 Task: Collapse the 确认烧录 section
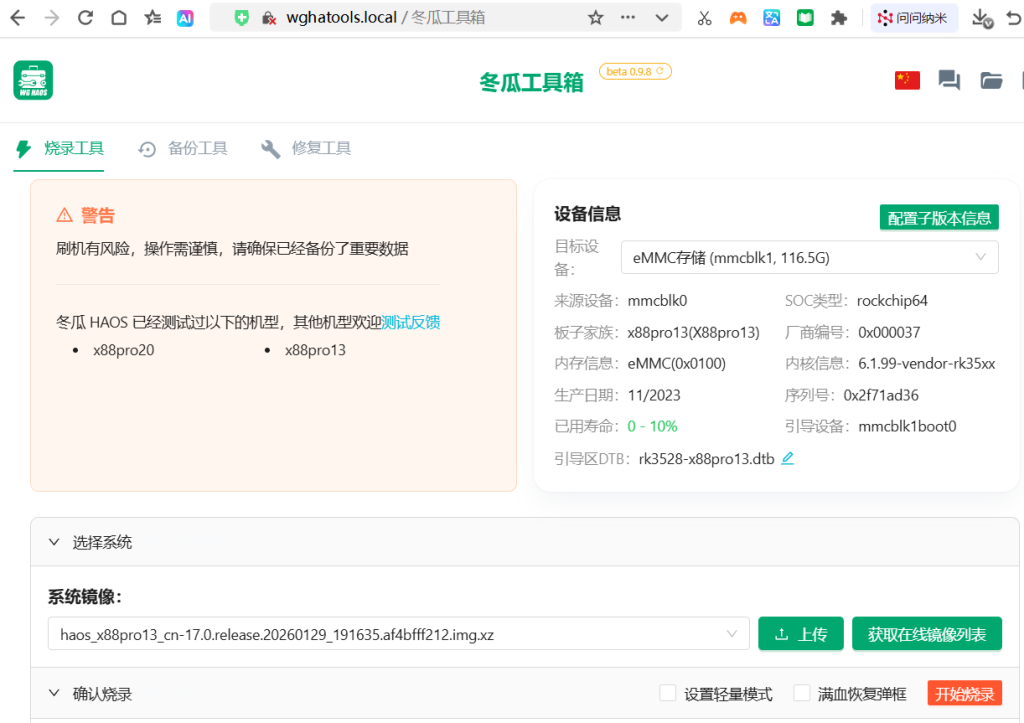click(55, 693)
